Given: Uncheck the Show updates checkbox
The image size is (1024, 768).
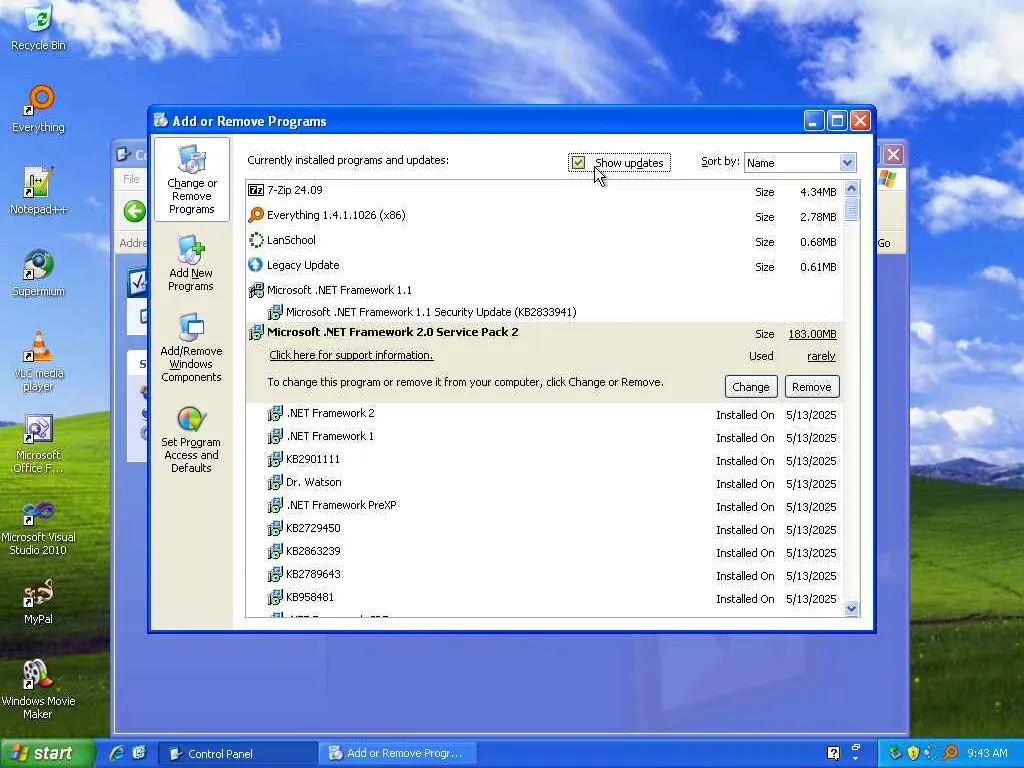Looking at the screenshot, I should pyautogui.click(x=579, y=163).
